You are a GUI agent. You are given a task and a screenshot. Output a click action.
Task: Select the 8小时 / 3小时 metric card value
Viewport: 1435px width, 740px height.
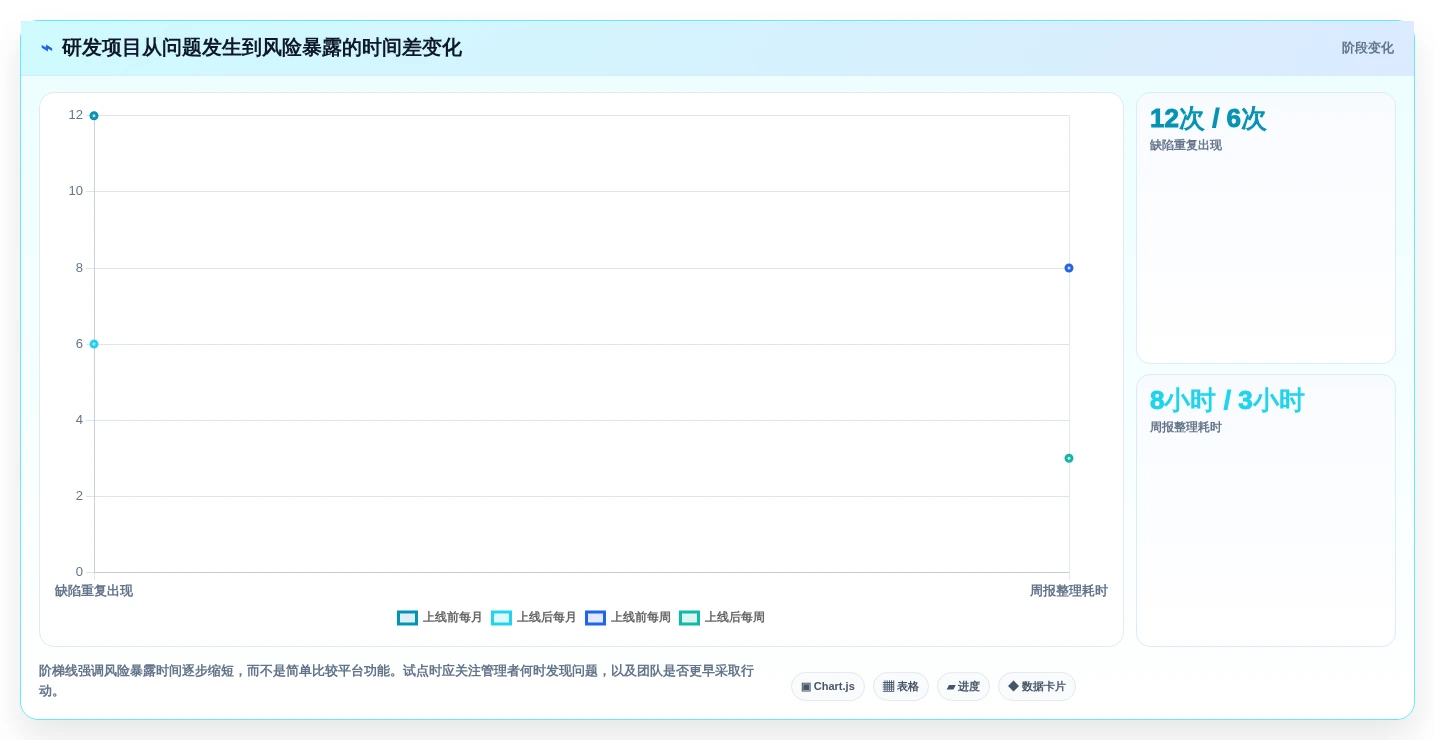point(1226,401)
